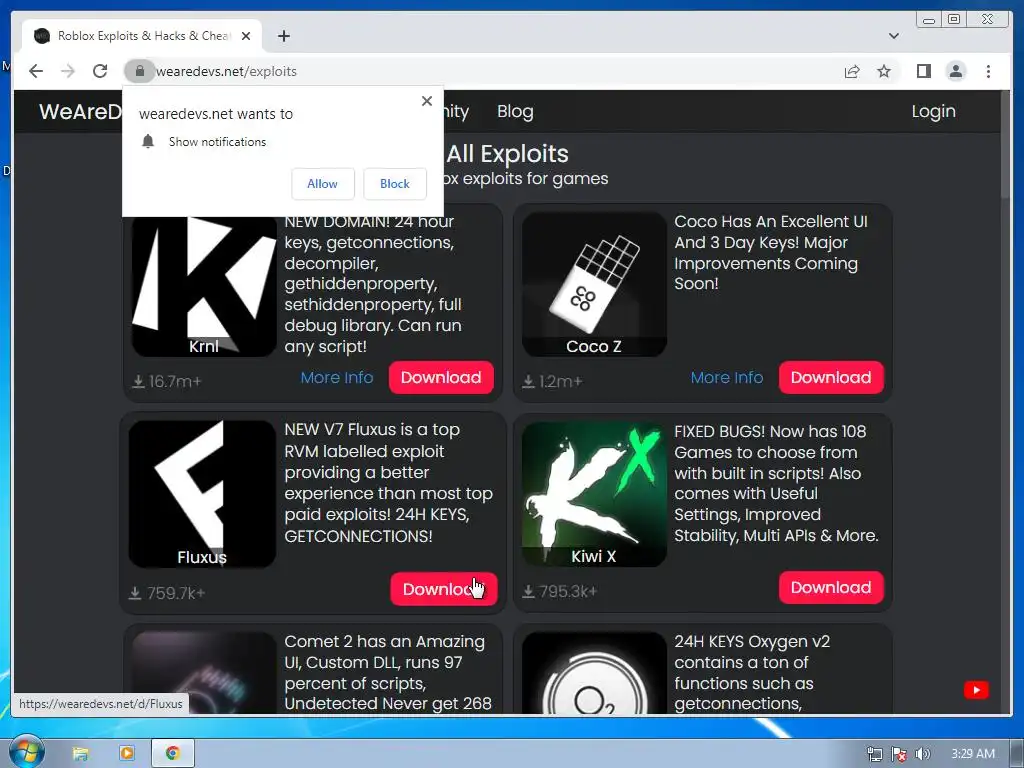Click the Chrome taskbar icon
Screen dimensions: 1024x768
[172, 754]
